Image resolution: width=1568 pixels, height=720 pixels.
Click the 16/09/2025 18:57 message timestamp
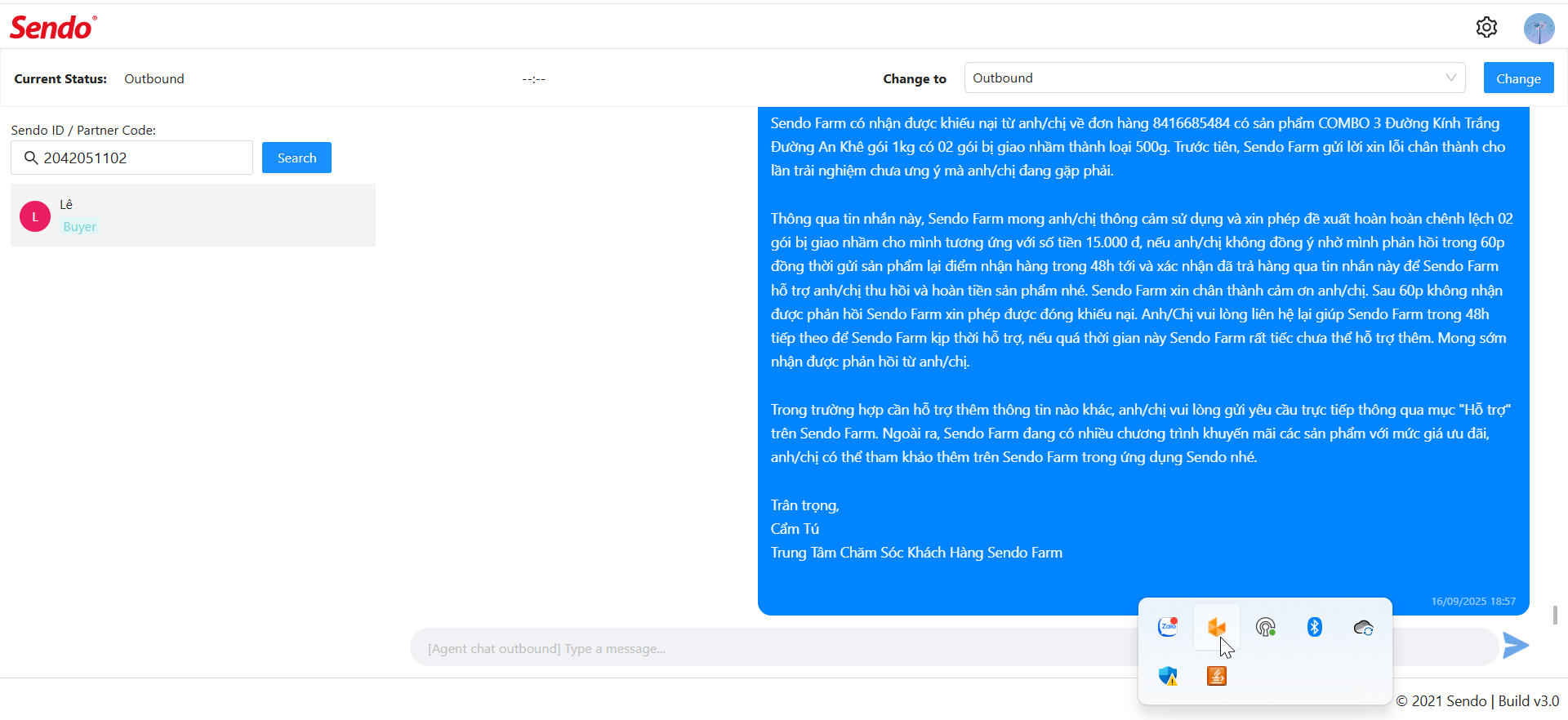[x=1473, y=601]
